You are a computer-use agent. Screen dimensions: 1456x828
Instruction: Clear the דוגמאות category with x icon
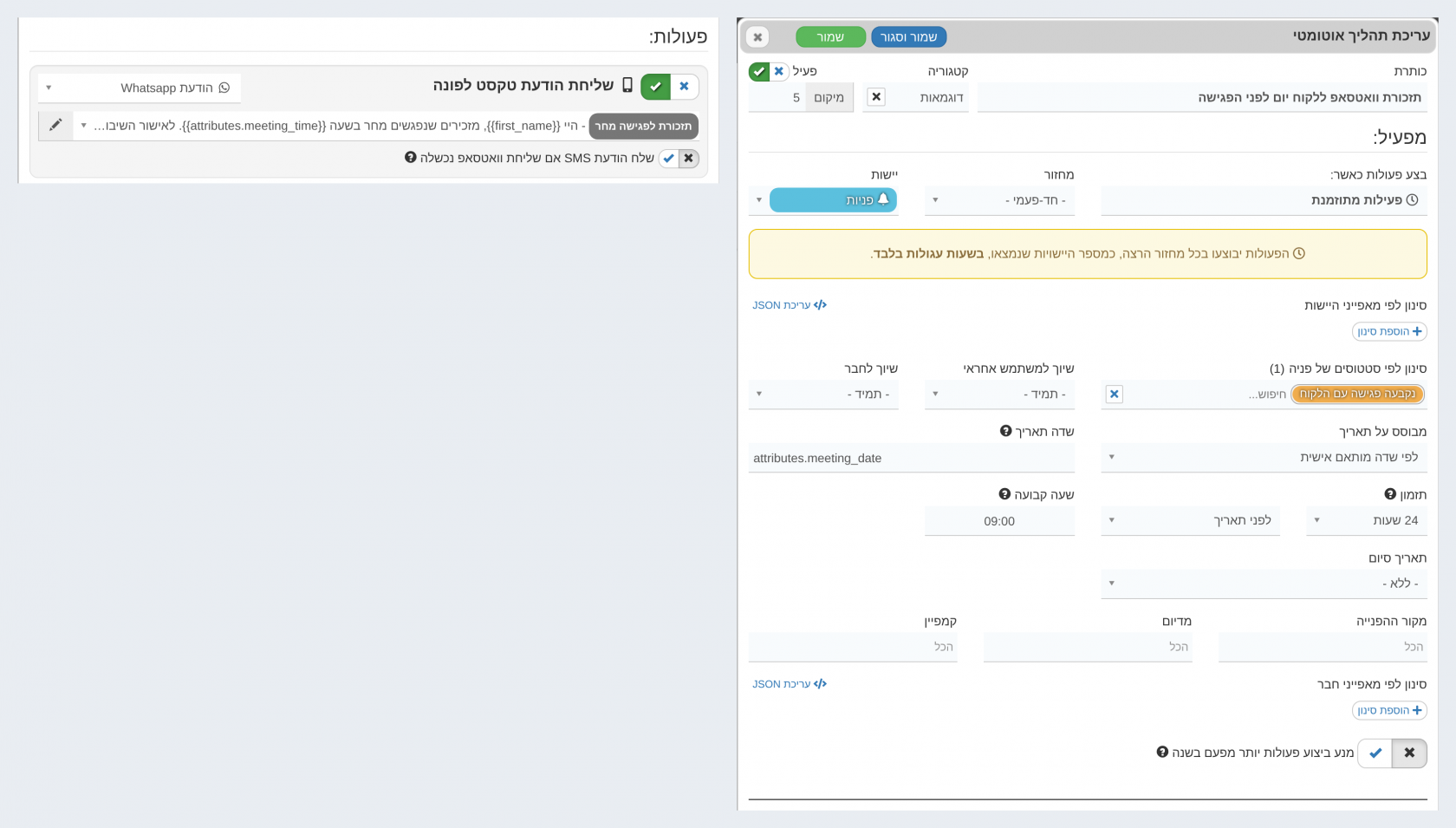876,97
